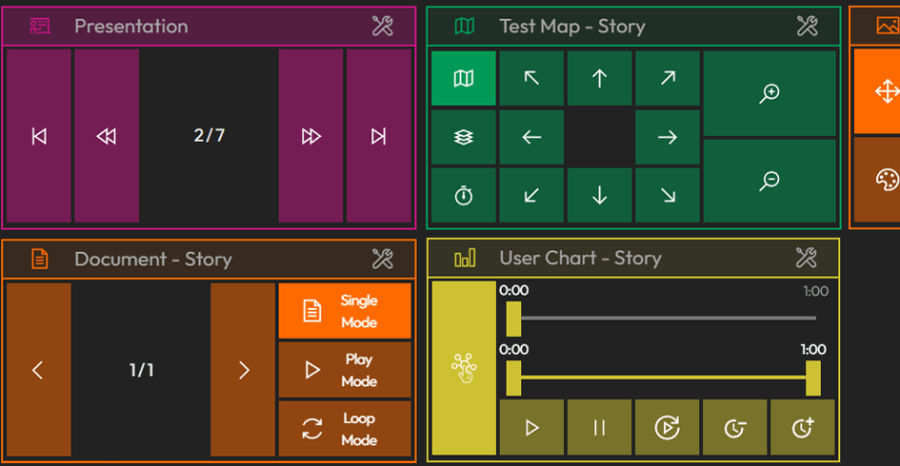
Task: Play the user chart animation
Action: (532, 428)
